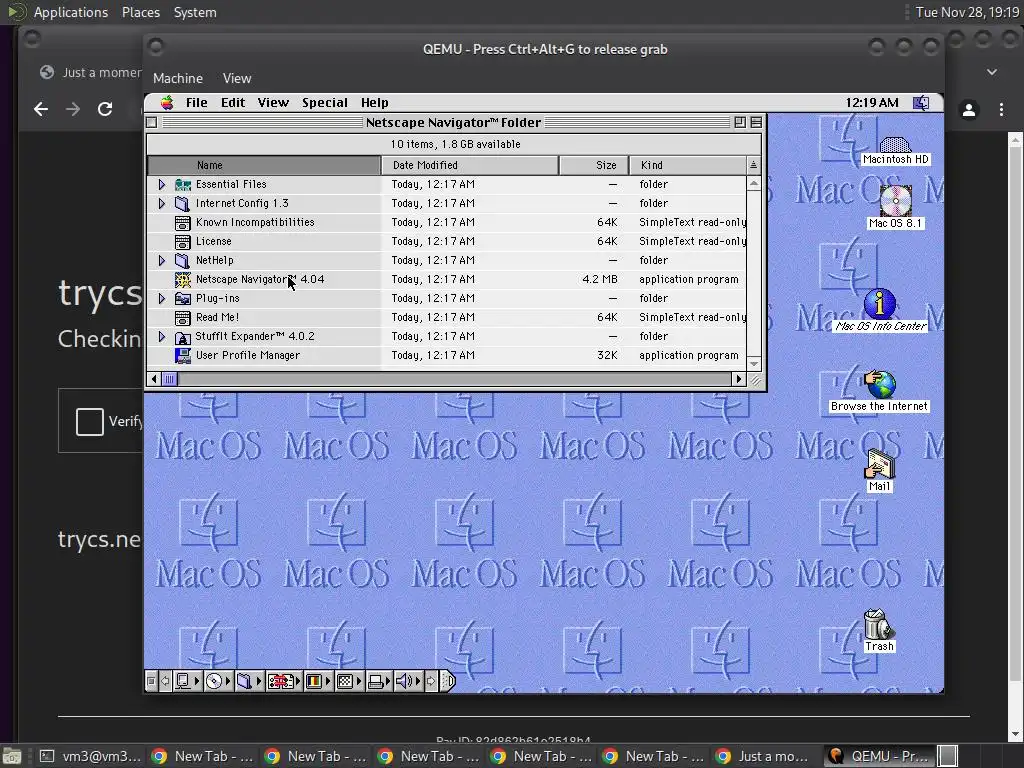
Task: Collapse the Control Strip using end tab
Action: (x=448, y=681)
